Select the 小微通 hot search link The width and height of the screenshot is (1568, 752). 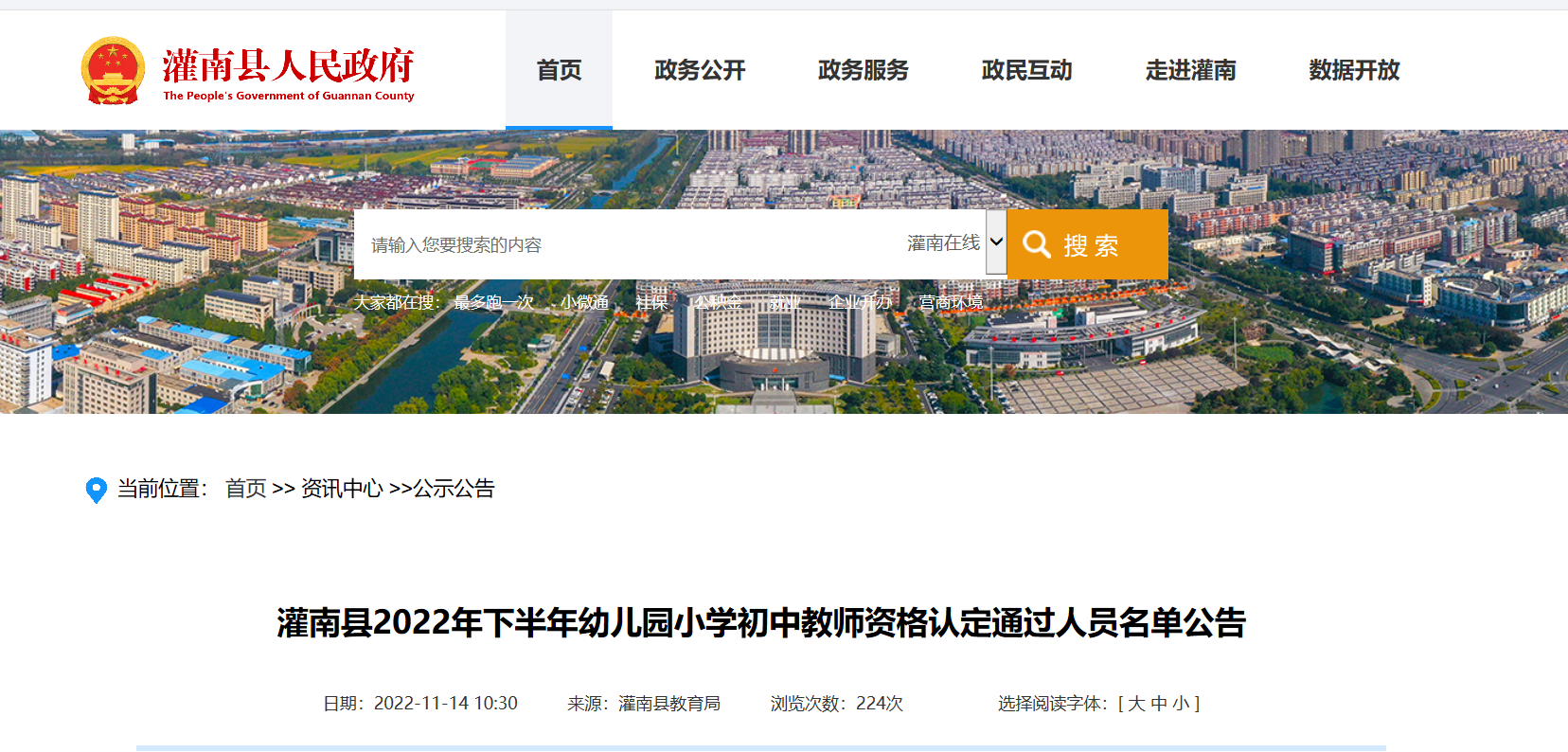tap(584, 302)
